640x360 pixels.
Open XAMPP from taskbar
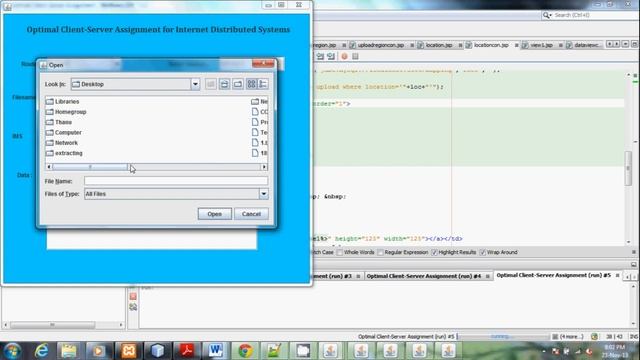[129, 351]
